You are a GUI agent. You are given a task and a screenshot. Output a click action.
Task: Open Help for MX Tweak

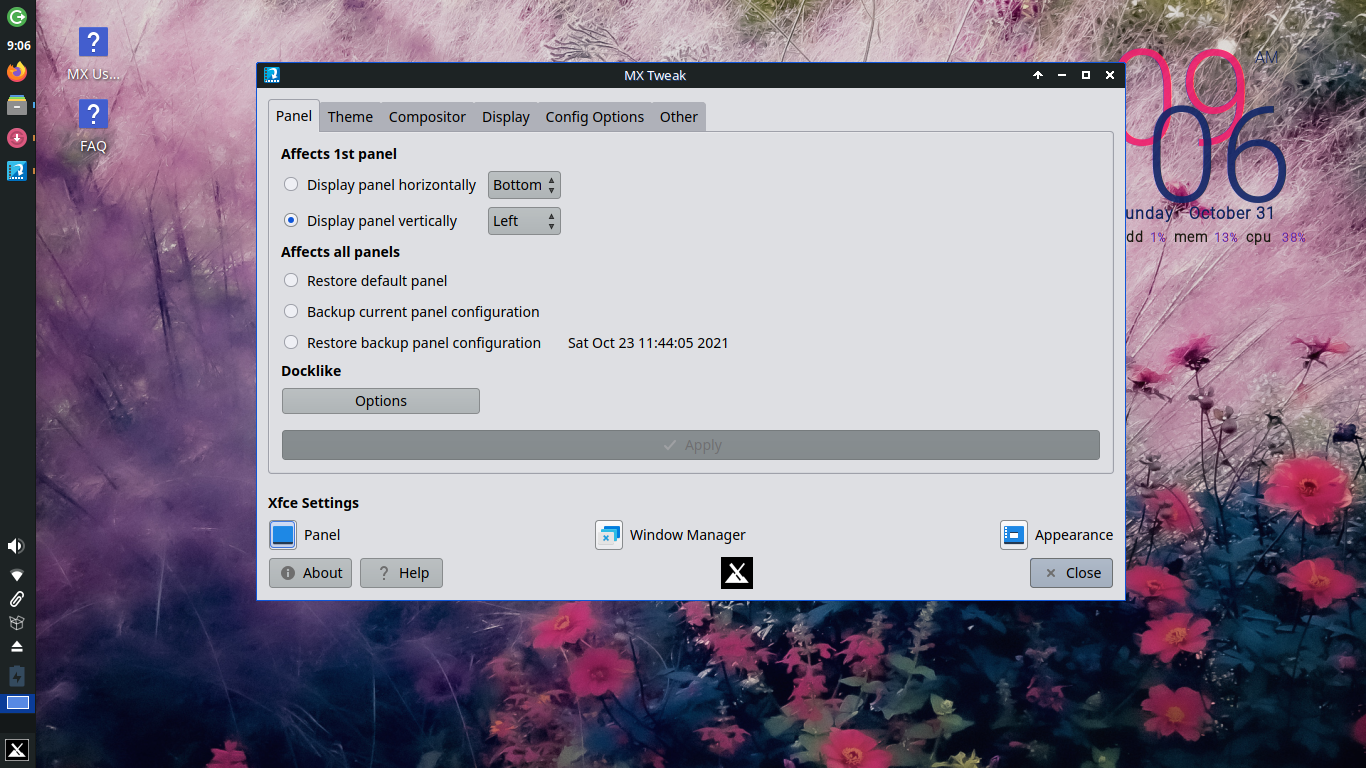coord(401,573)
